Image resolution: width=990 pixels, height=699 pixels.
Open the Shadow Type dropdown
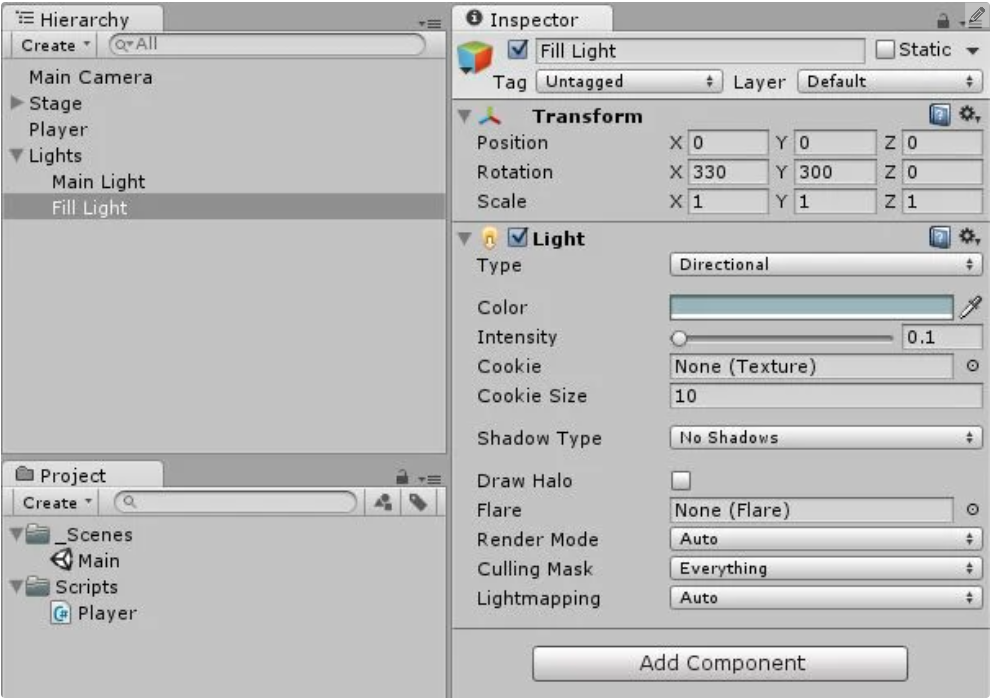click(825, 438)
